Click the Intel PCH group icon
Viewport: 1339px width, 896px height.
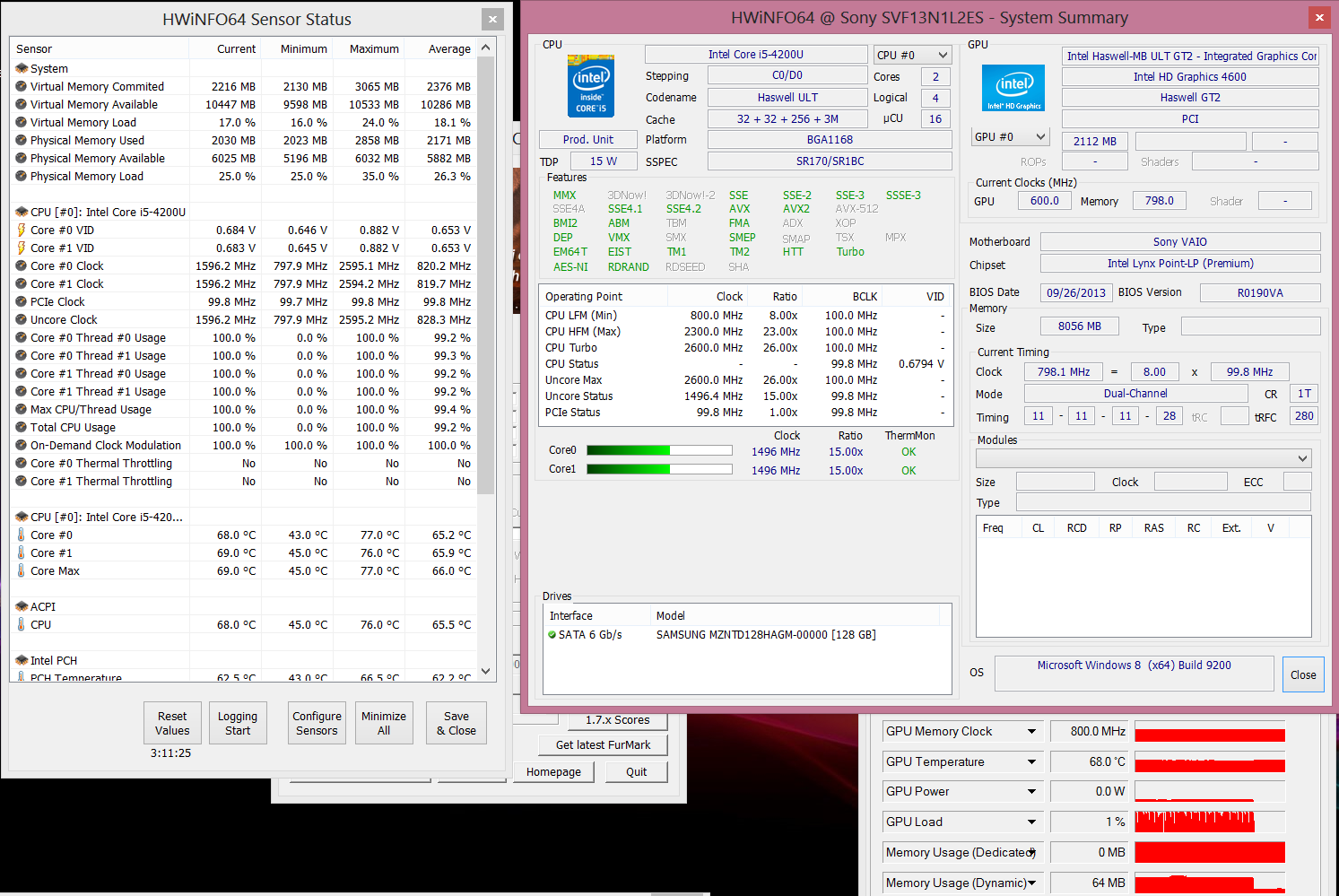[x=22, y=661]
